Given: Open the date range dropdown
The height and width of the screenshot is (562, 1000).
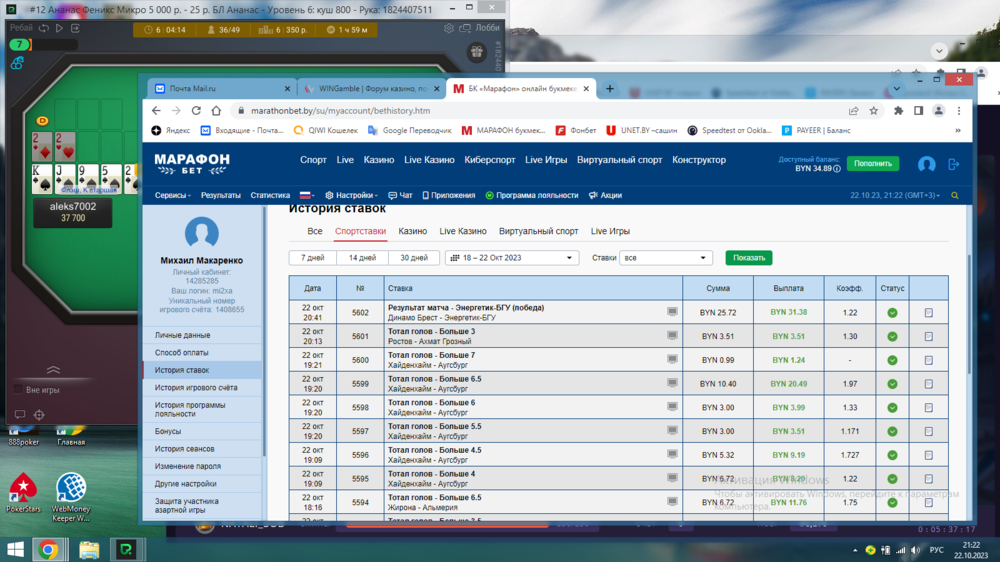Looking at the screenshot, I should point(511,258).
